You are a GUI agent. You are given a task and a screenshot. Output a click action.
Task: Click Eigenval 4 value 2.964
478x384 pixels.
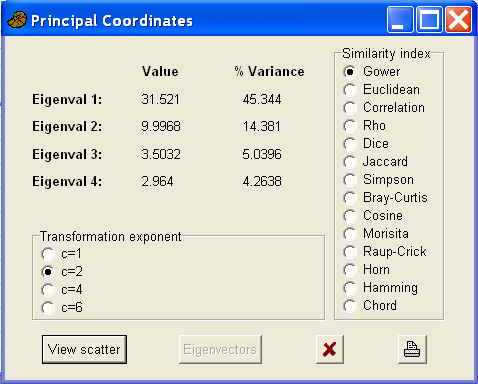click(x=157, y=181)
